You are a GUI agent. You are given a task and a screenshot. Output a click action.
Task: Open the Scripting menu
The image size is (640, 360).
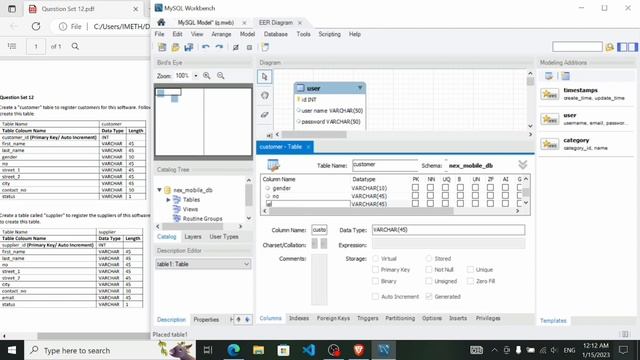329,34
